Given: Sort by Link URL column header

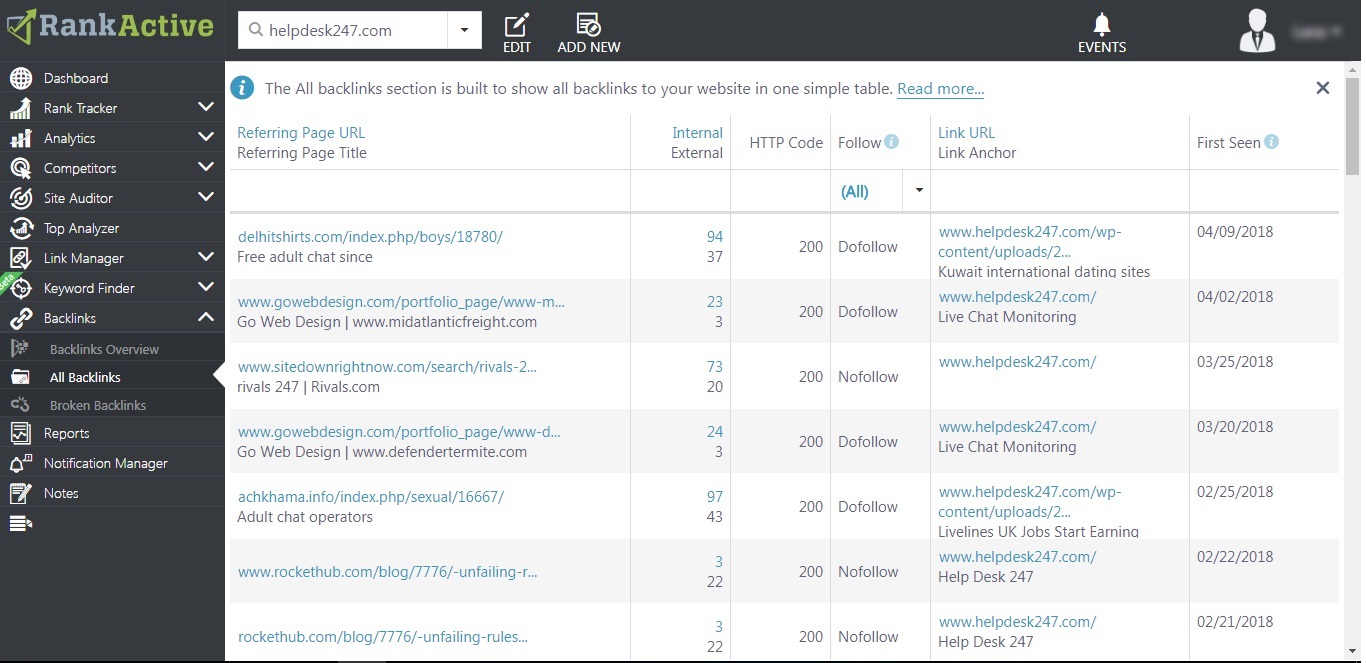Looking at the screenshot, I should (x=966, y=132).
